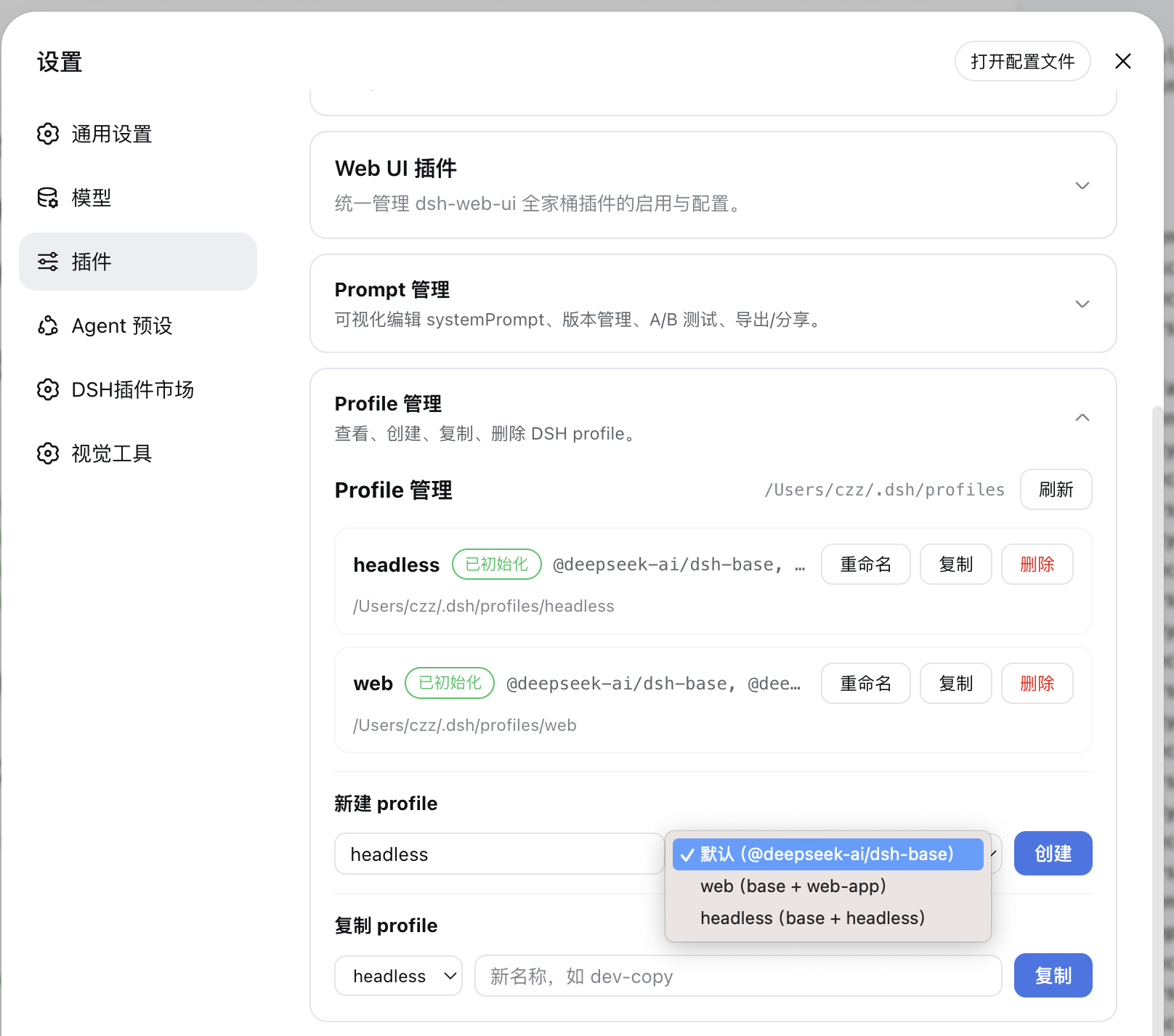Click the Web UI 插件 heading
This screenshot has height=1036, width=1174.
coord(395,169)
